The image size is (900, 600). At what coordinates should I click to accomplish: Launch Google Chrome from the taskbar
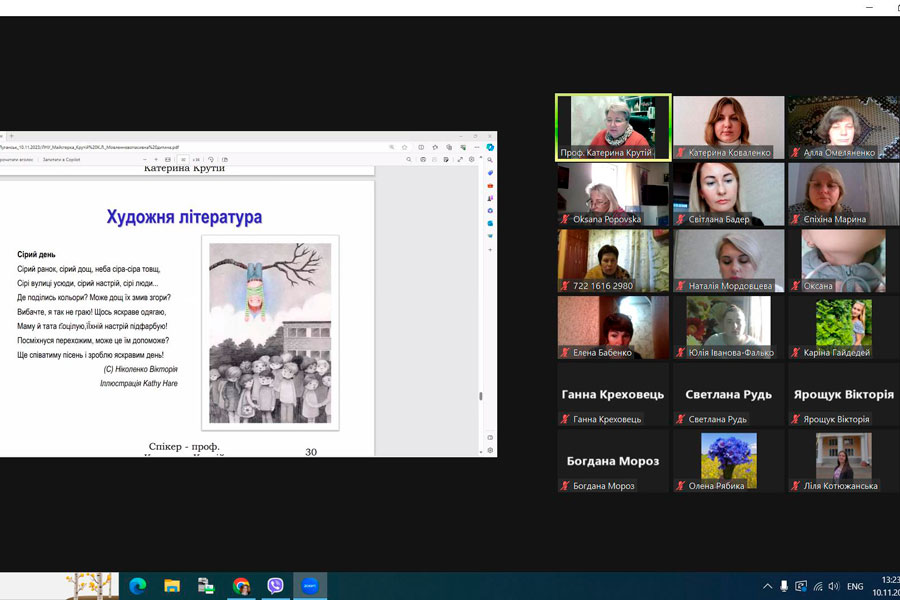tap(241, 586)
